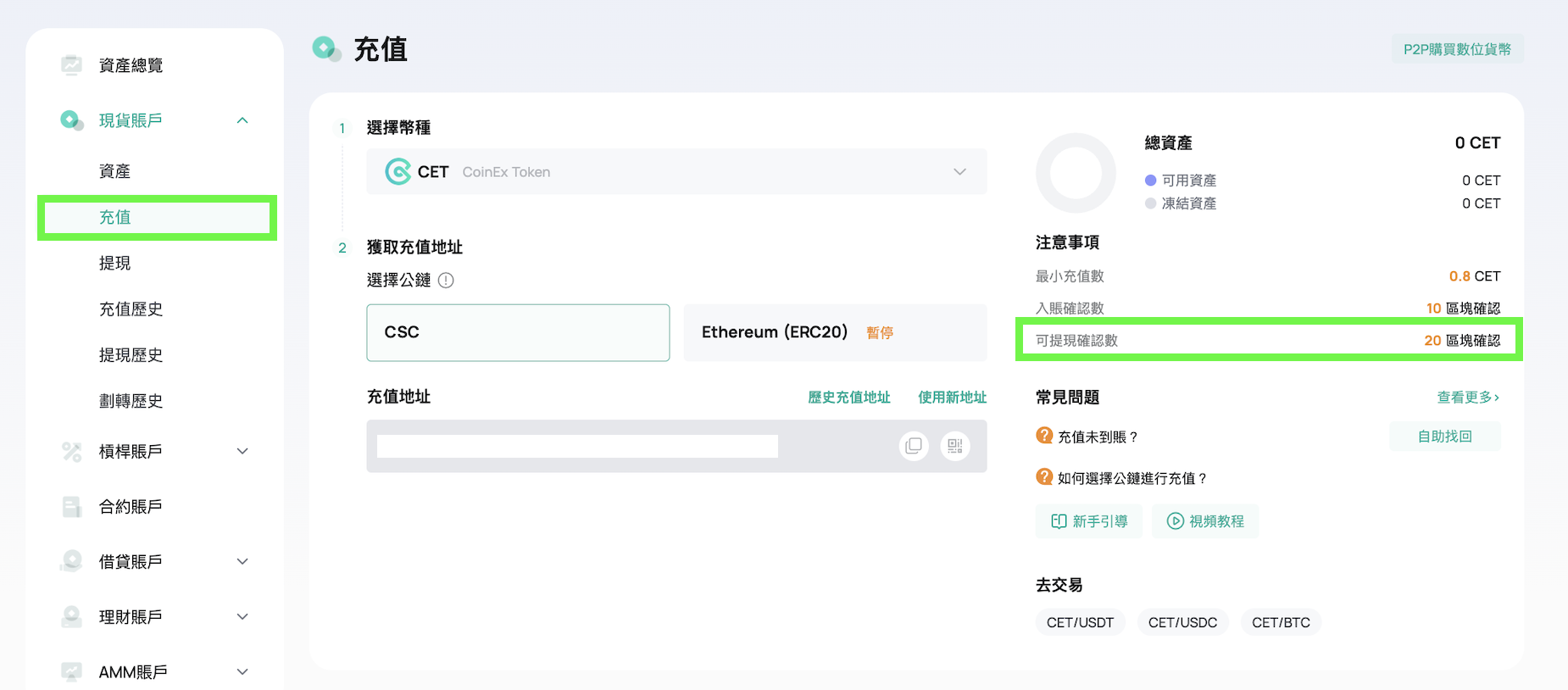1568x690 pixels.
Task: Click 查看更多 in the FAQ section
Action: [1468, 398]
